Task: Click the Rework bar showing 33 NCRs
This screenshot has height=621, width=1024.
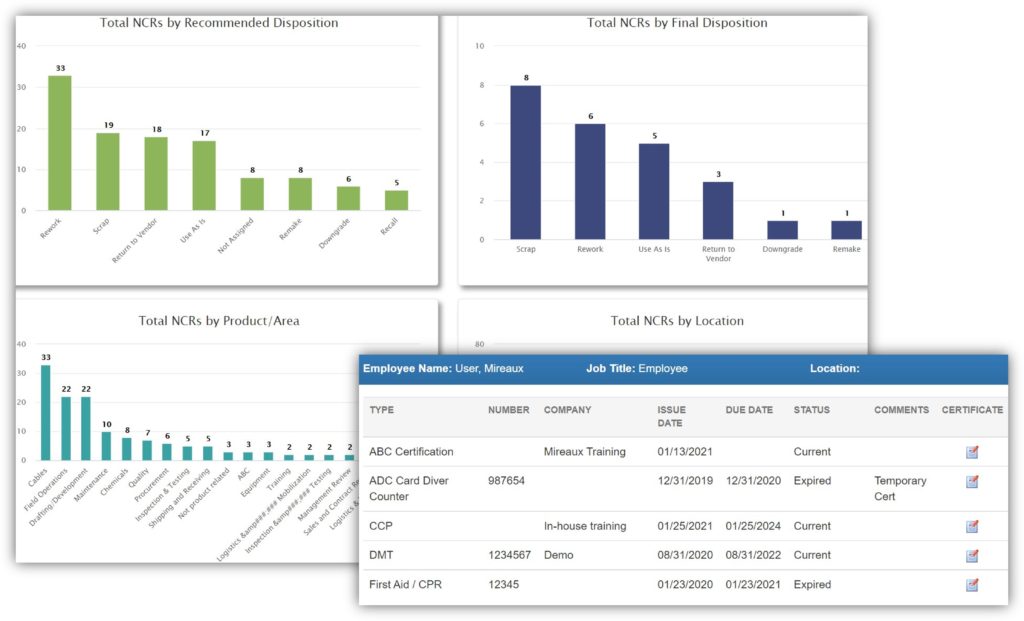Action: (60, 143)
